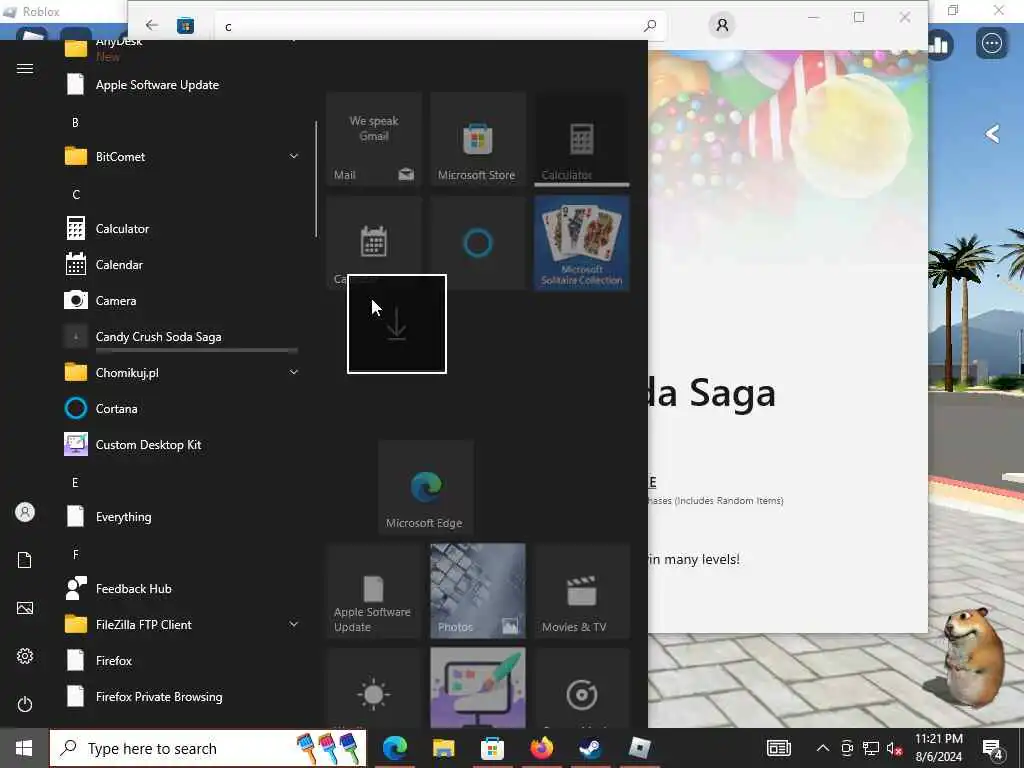Open the Movies & TV tile
Screen dimensions: 1024x768
click(581, 591)
